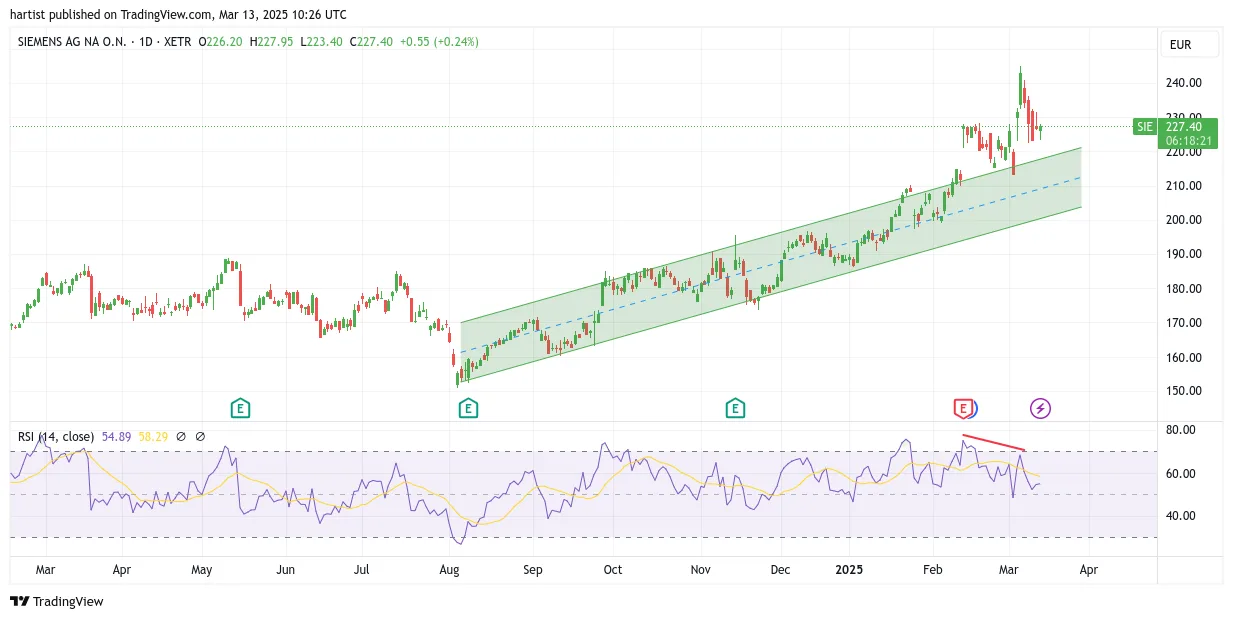Click the 2025 label on time axis
Image resolution: width=1233 pixels, height=619 pixels.
pos(849,570)
